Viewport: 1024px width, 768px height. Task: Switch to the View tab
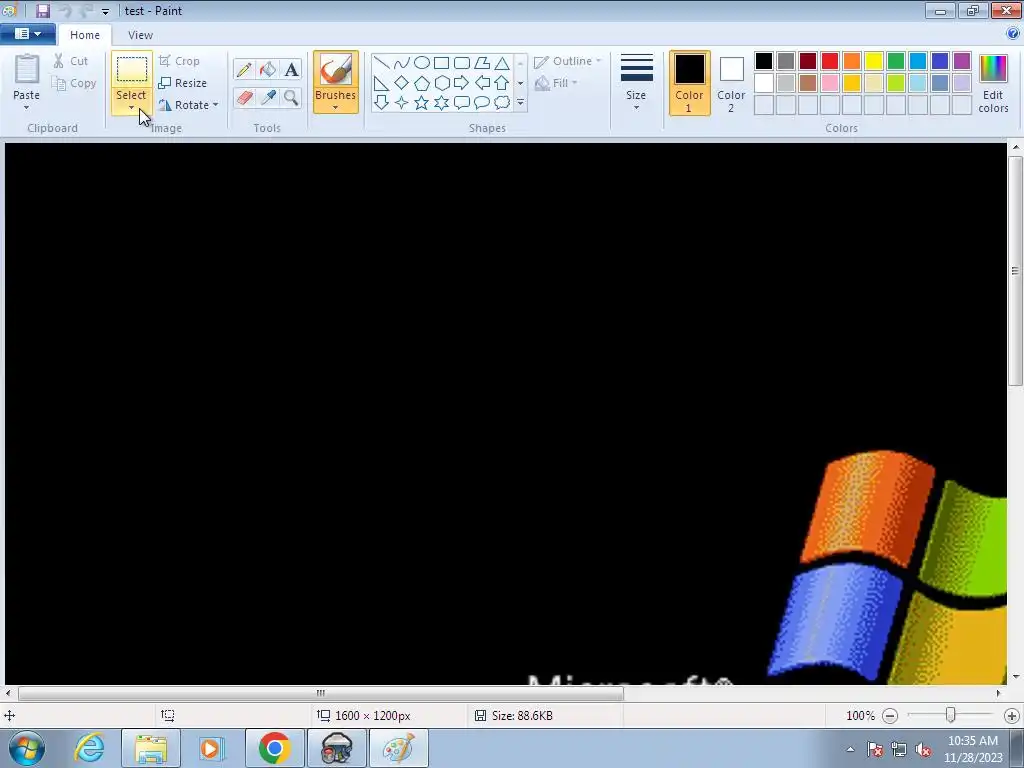point(140,35)
